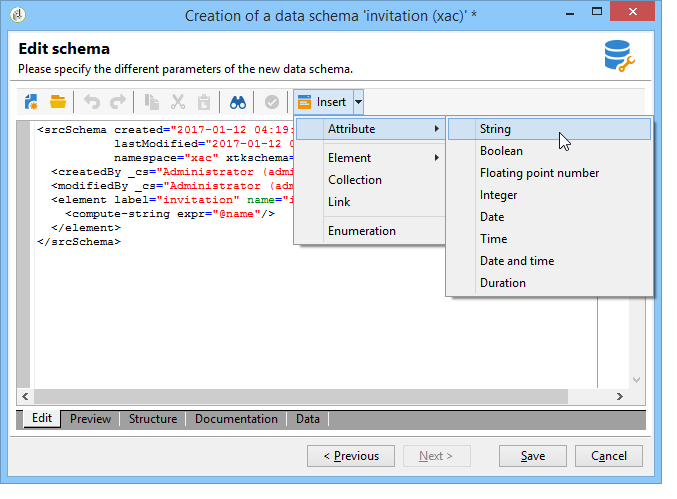This screenshot has width=677, height=499.
Task: Insert an Enumeration from the menu
Action: [x=362, y=231]
